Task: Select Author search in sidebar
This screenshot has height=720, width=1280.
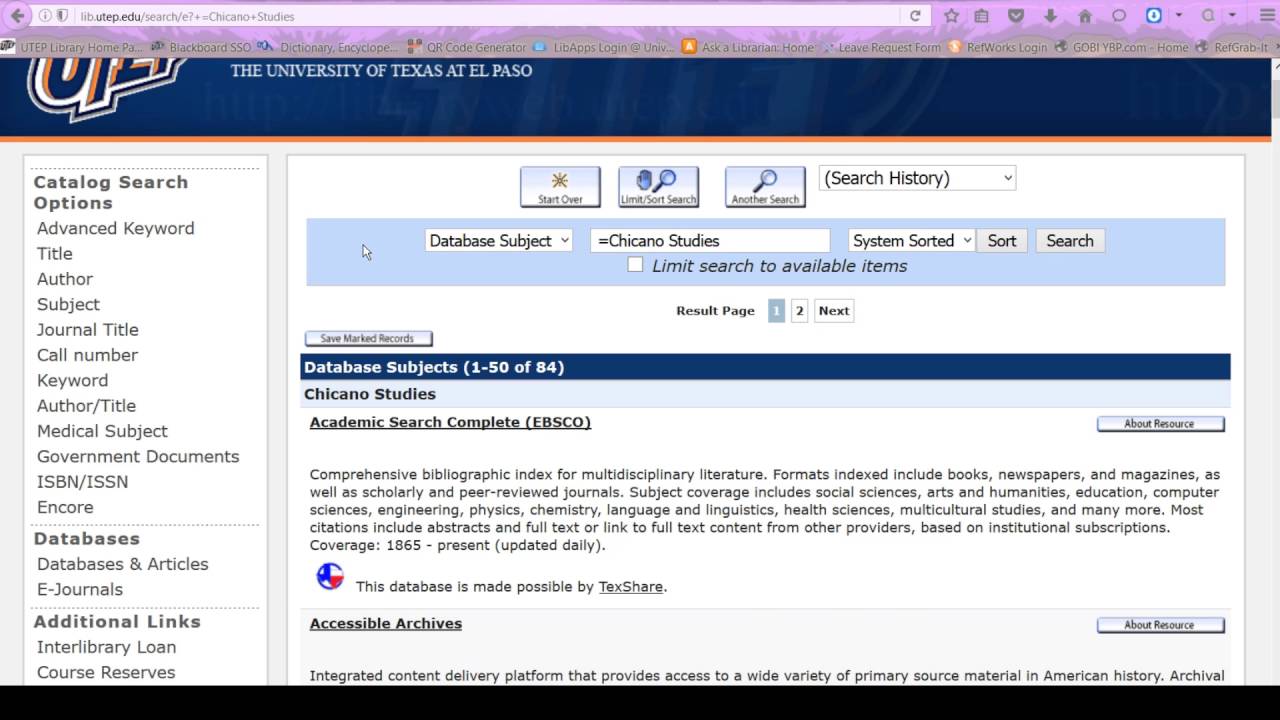Action: coord(65,279)
